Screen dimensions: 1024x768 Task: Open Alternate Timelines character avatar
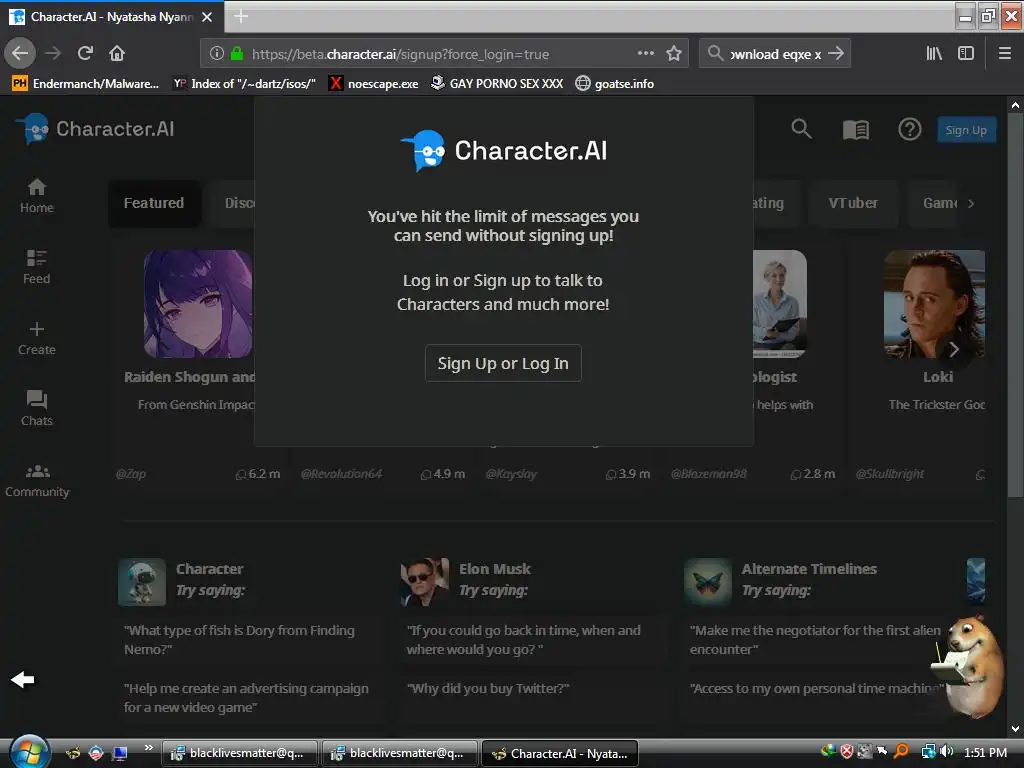click(x=708, y=581)
